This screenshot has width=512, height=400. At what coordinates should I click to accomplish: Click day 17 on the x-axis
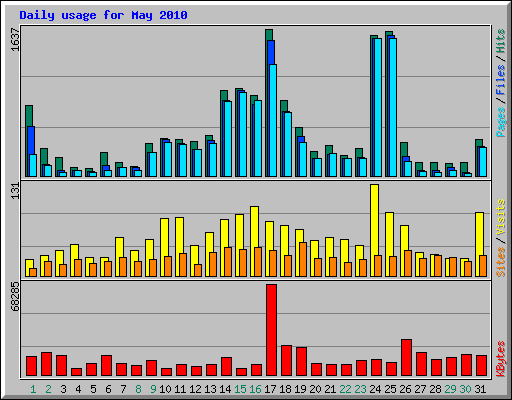(270, 389)
